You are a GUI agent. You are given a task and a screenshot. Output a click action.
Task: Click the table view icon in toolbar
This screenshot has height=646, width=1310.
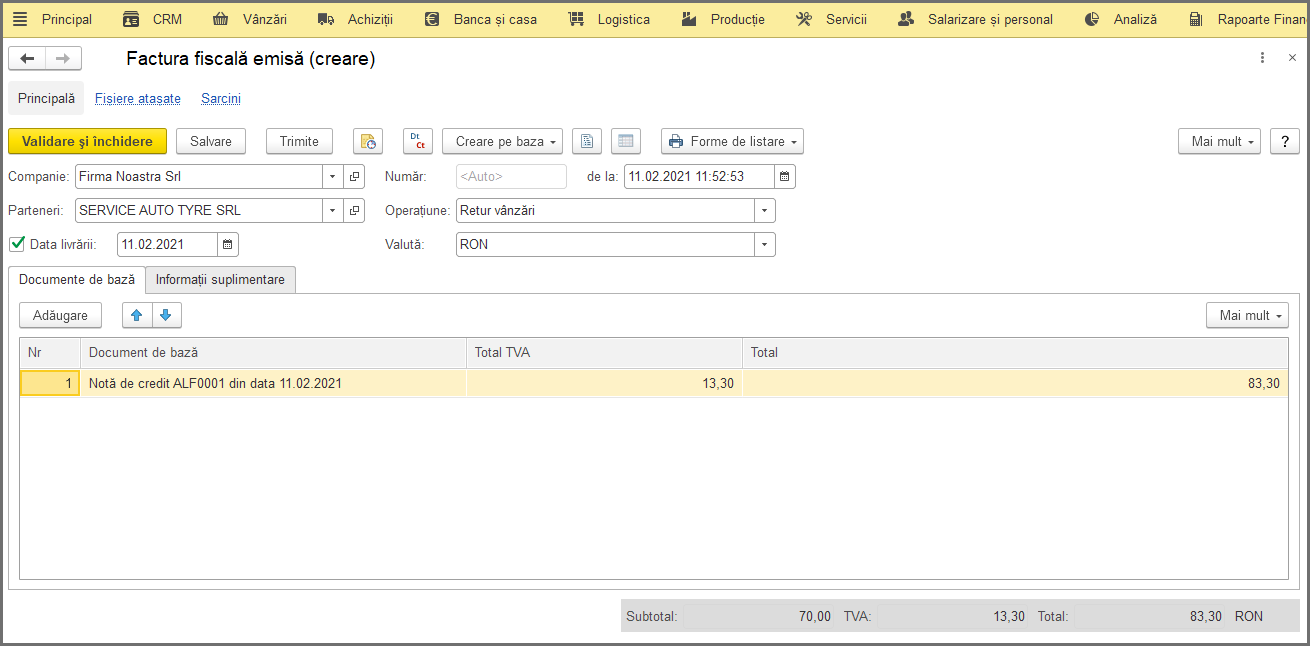click(626, 141)
